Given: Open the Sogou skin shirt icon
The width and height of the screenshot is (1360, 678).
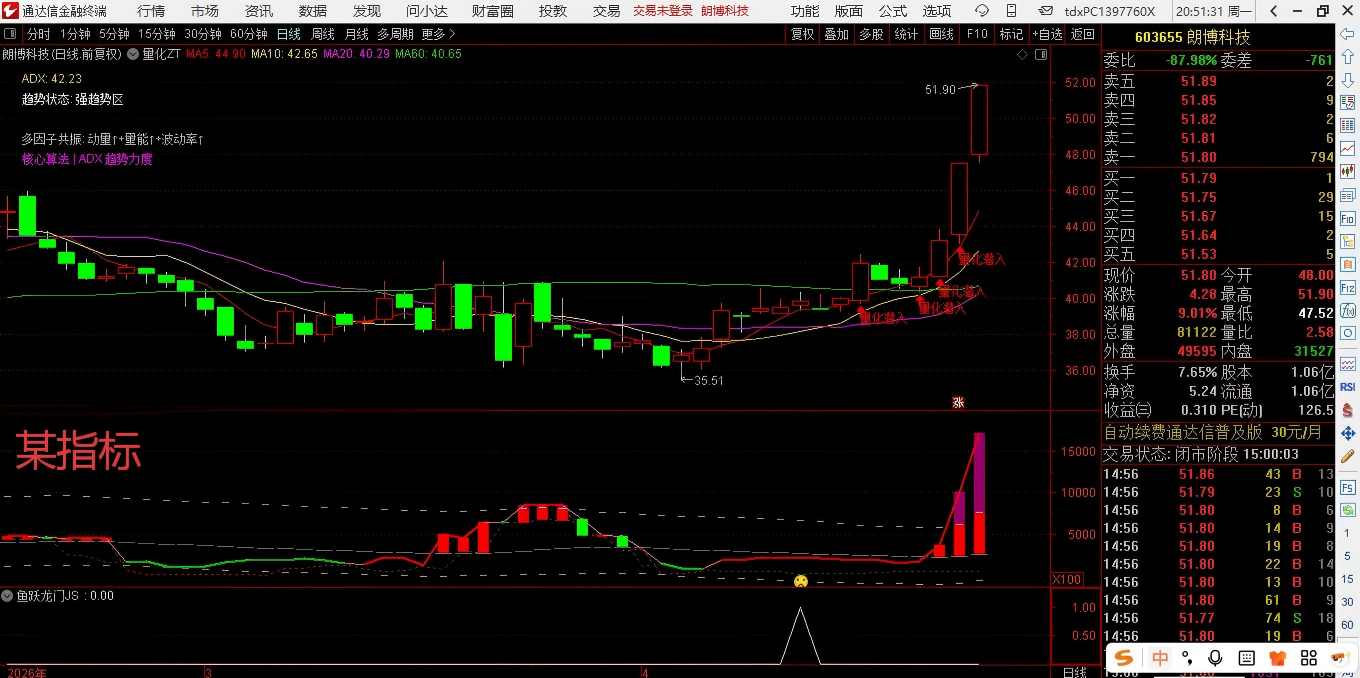Looking at the screenshot, I should point(1277,658).
